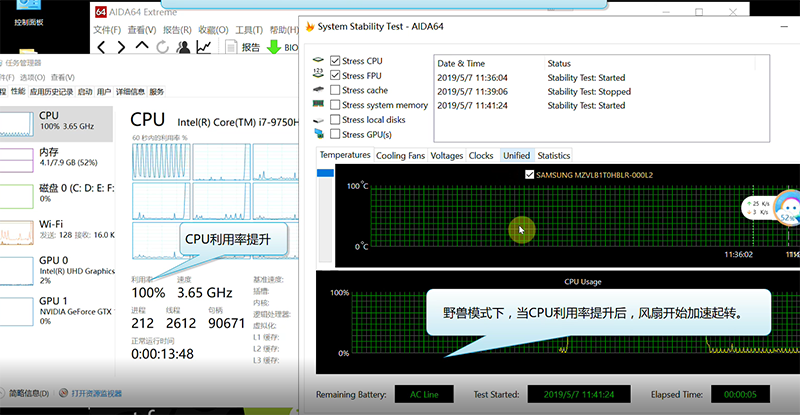The image size is (800, 415).
Task: Open the 工具(T) menu in AIDA64
Action: click(x=249, y=30)
